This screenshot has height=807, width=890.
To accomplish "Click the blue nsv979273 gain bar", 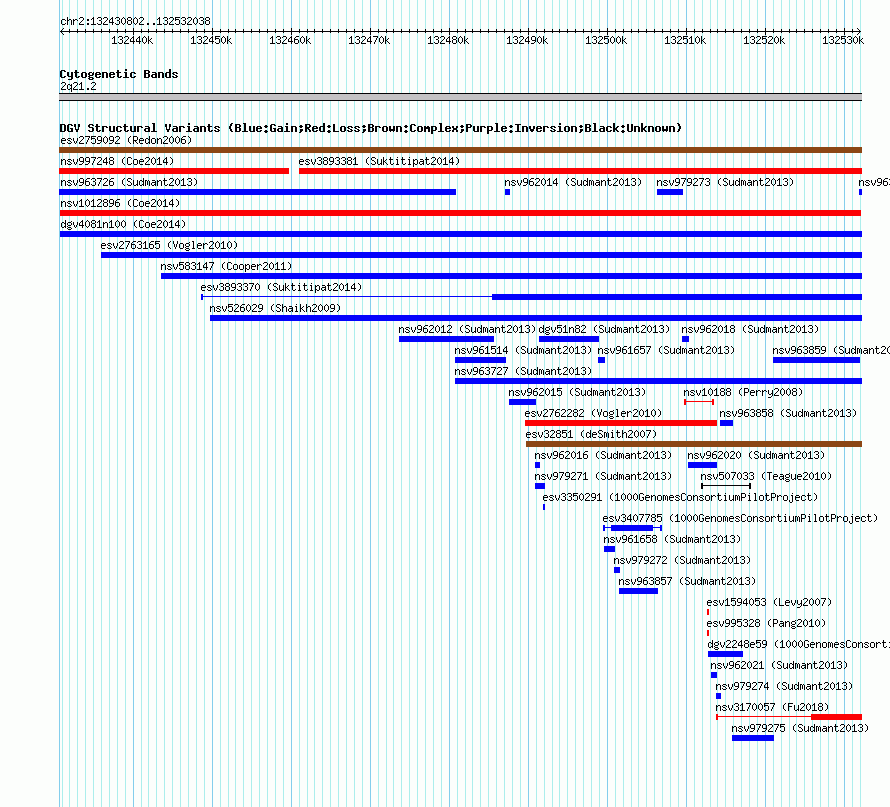I will (670, 192).
